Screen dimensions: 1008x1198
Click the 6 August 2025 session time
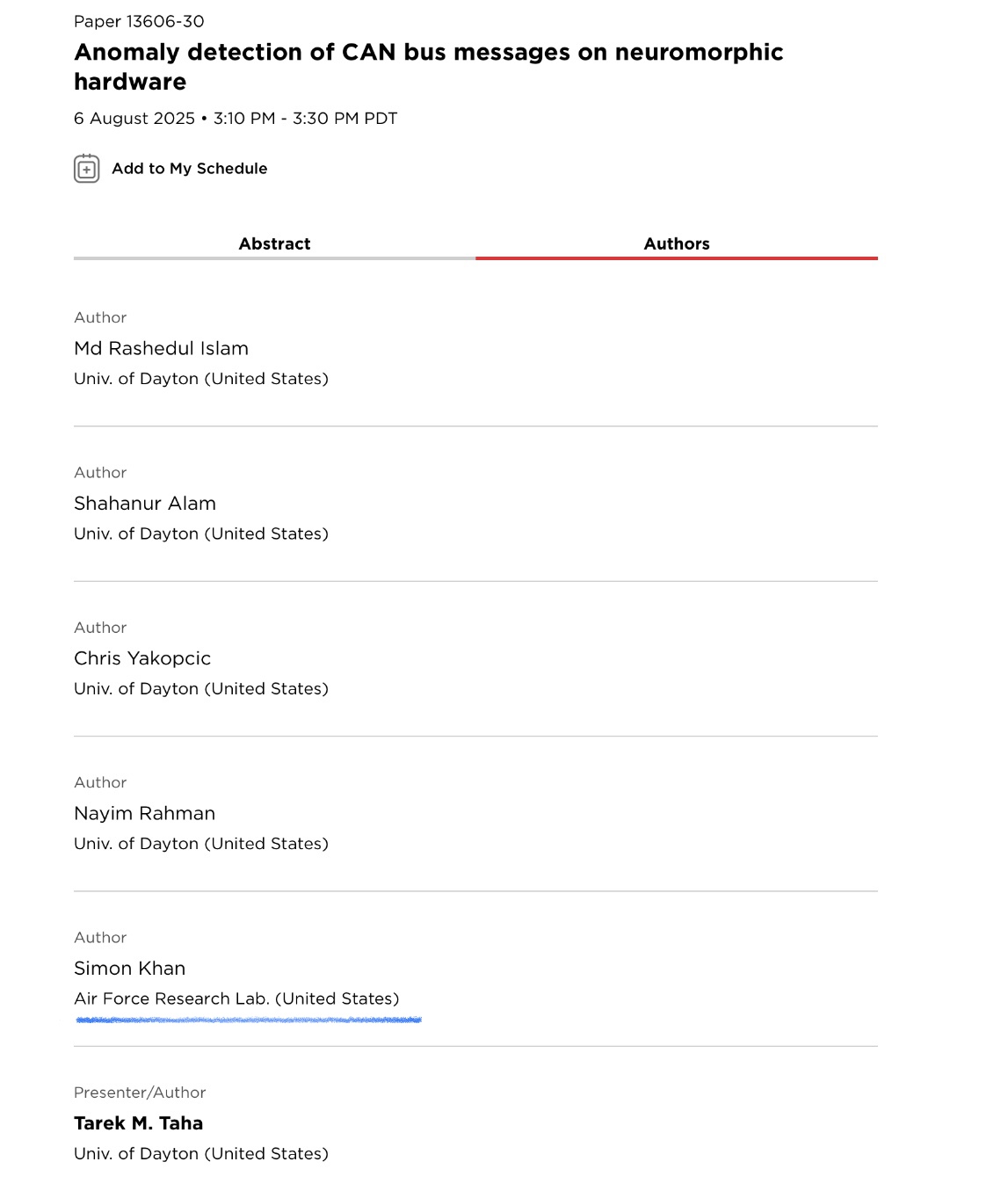236,119
